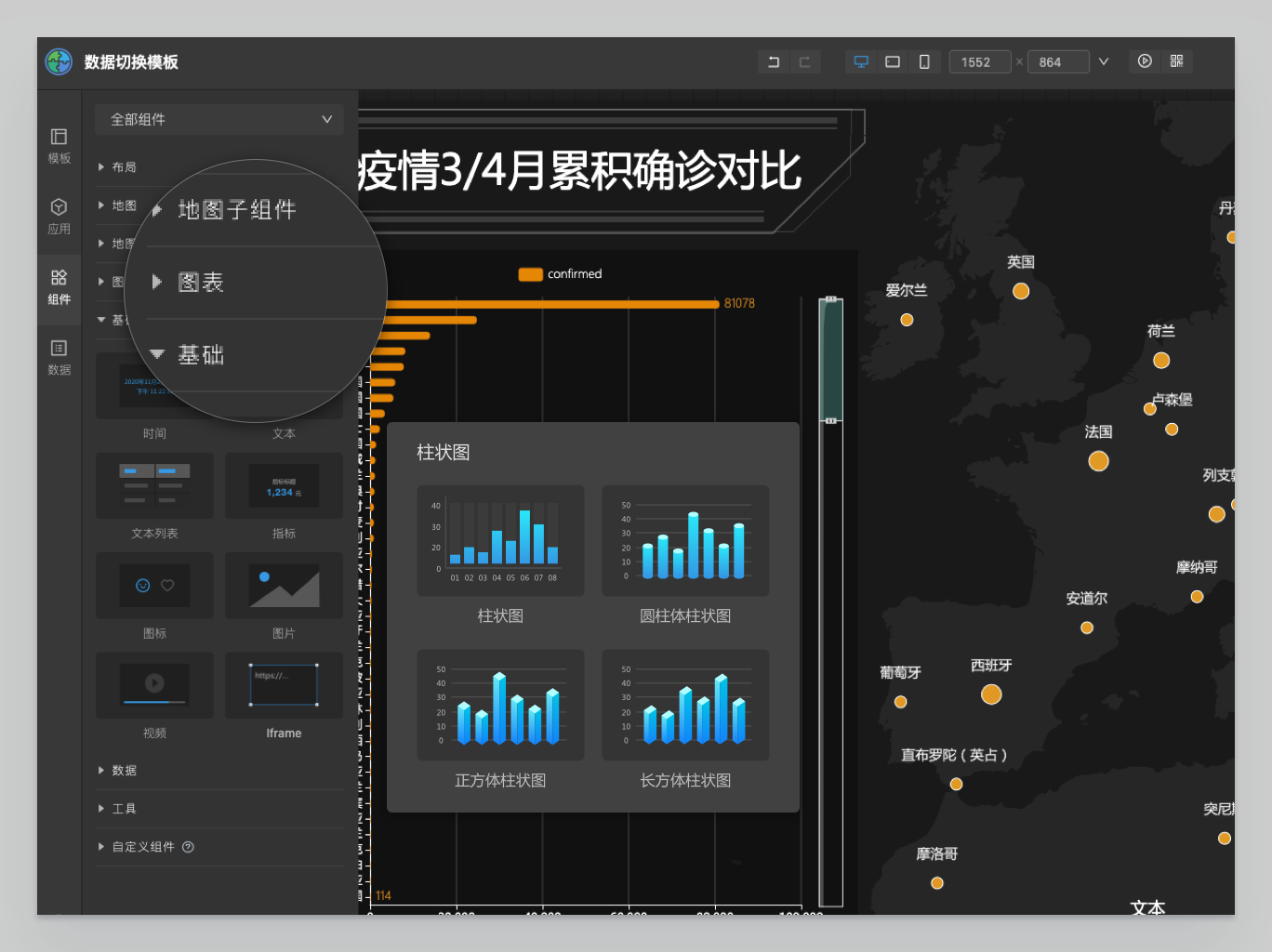This screenshot has width=1272, height=952.
Task: Click the title 疫情3/4月累积确诊对比
Action: click(x=580, y=171)
